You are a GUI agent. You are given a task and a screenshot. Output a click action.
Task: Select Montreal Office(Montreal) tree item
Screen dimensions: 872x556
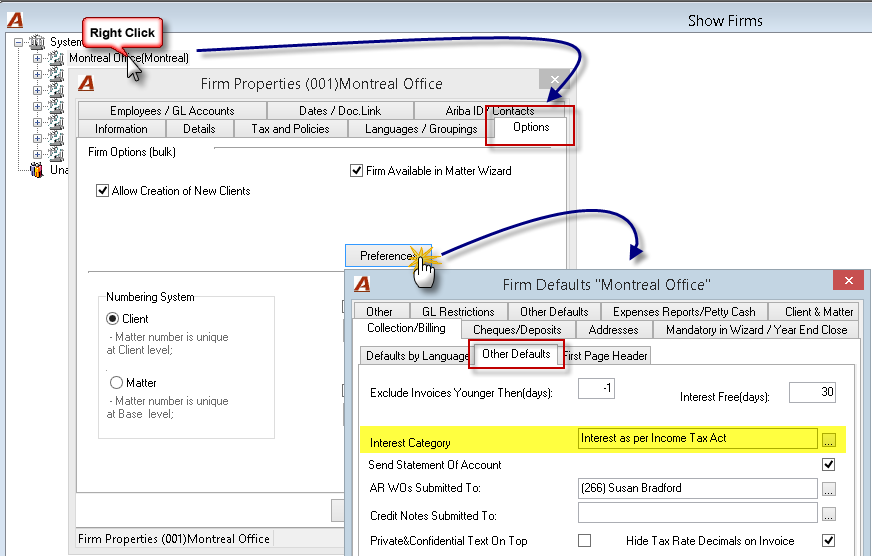point(129,58)
